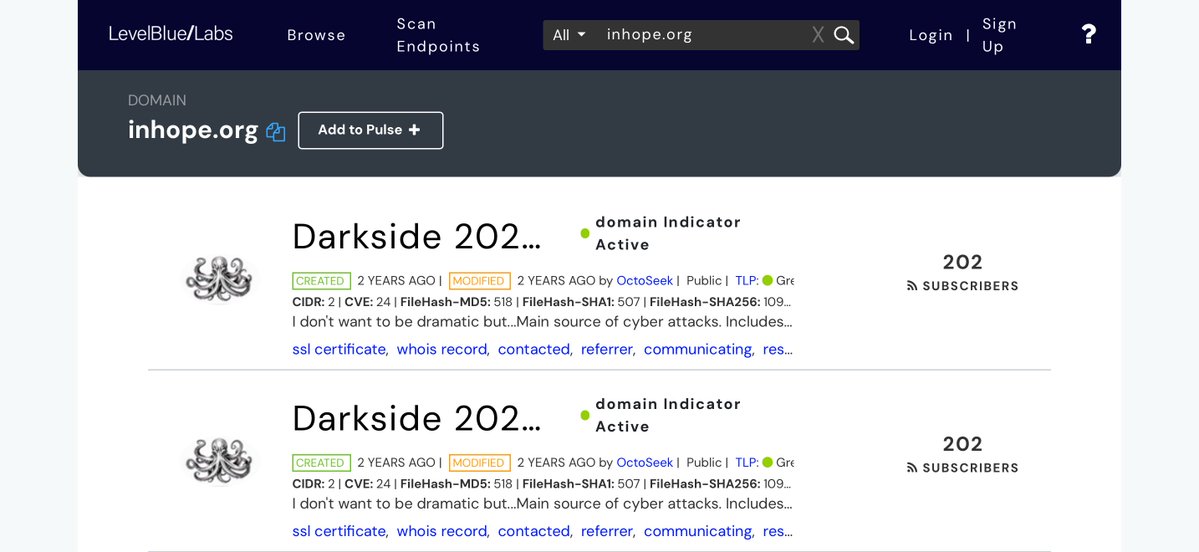This screenshot has width=1199, height=552.
Task: Clear the search field with X
Action: 818,35
